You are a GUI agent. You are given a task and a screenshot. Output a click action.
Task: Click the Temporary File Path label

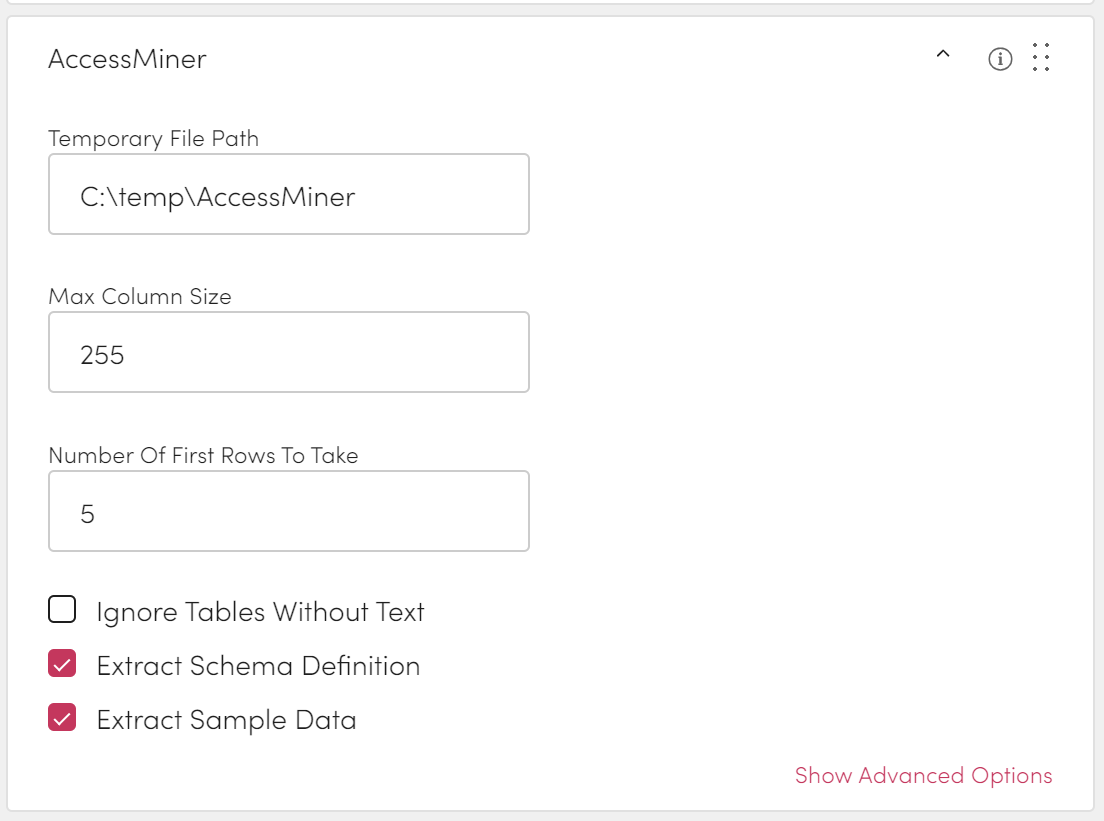pyautogui.click(x=153, y=138)
